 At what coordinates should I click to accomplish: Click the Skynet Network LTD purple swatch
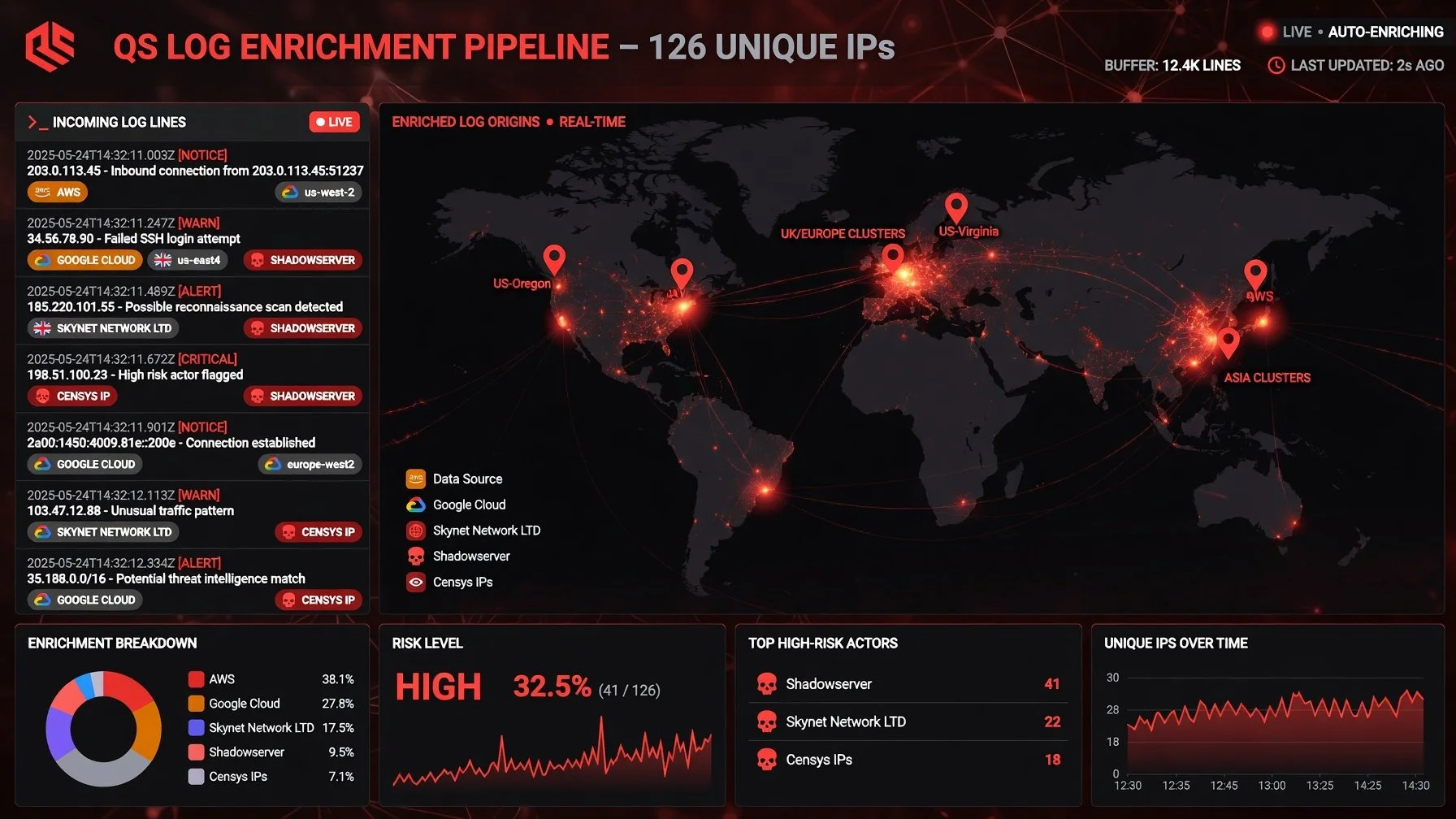(196, 728)
